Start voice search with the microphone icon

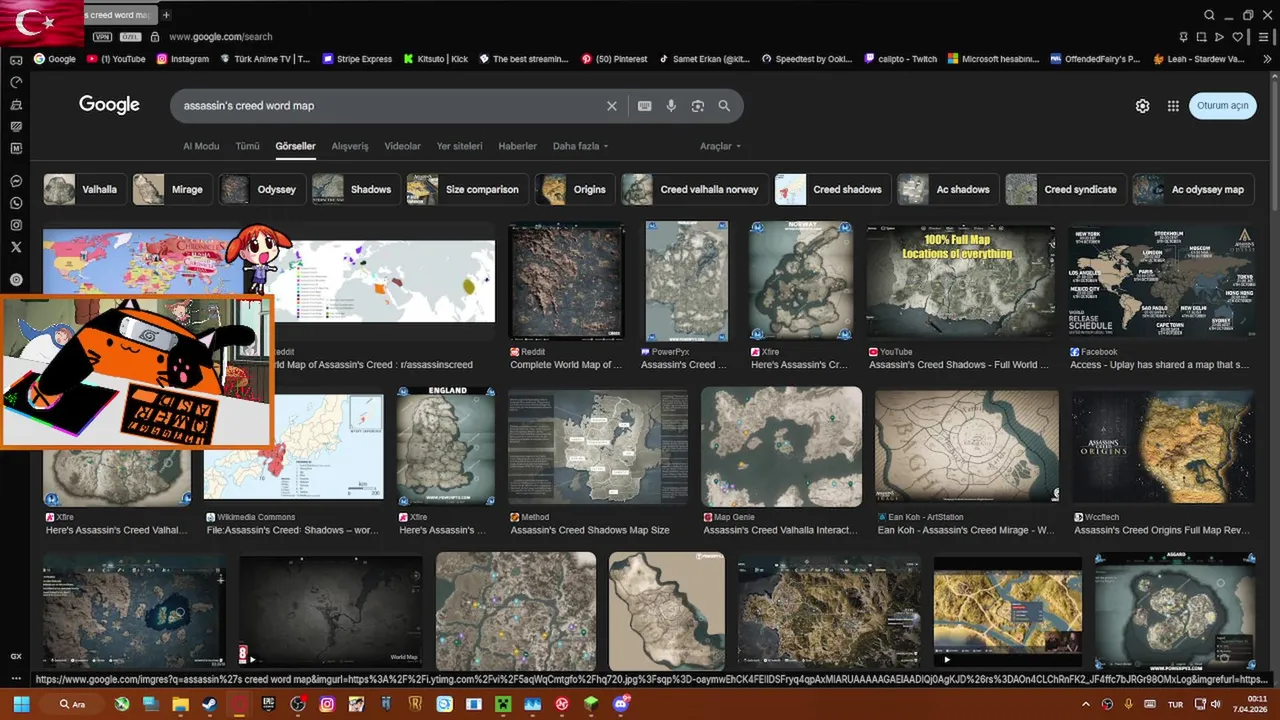(x=671, y=106)
